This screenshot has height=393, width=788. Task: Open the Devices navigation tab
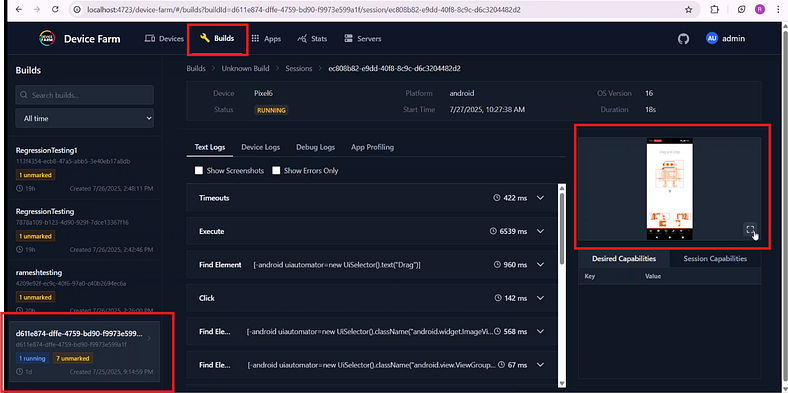coord(164,39)
